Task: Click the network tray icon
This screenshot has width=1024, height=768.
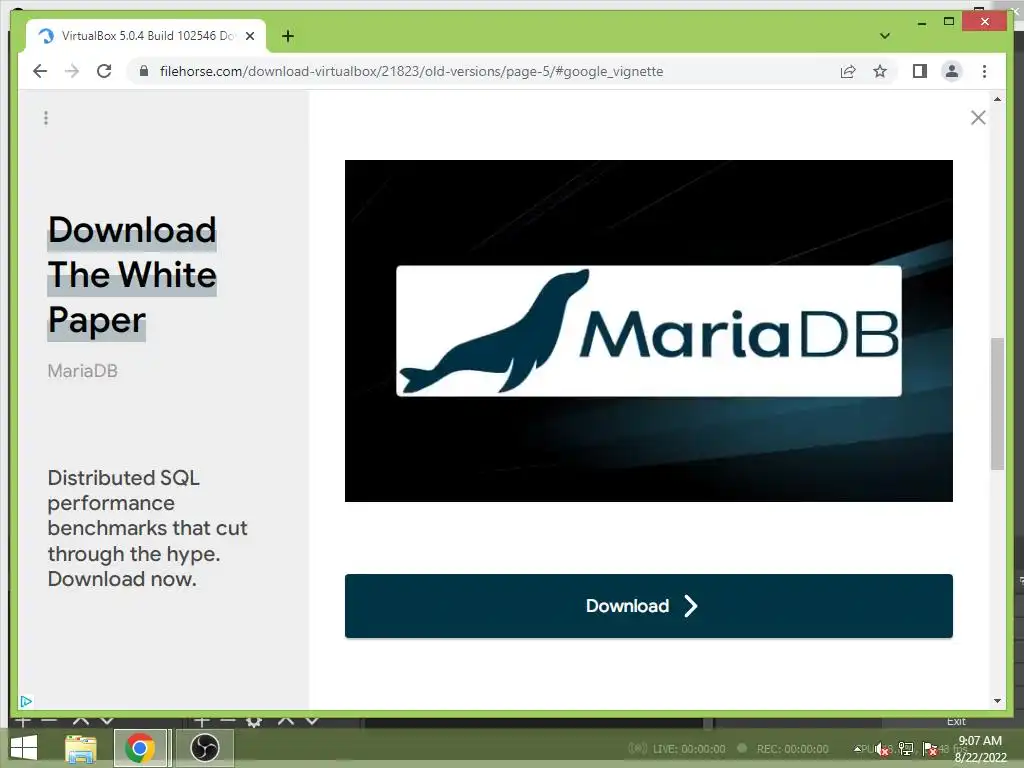Action: 906,749
